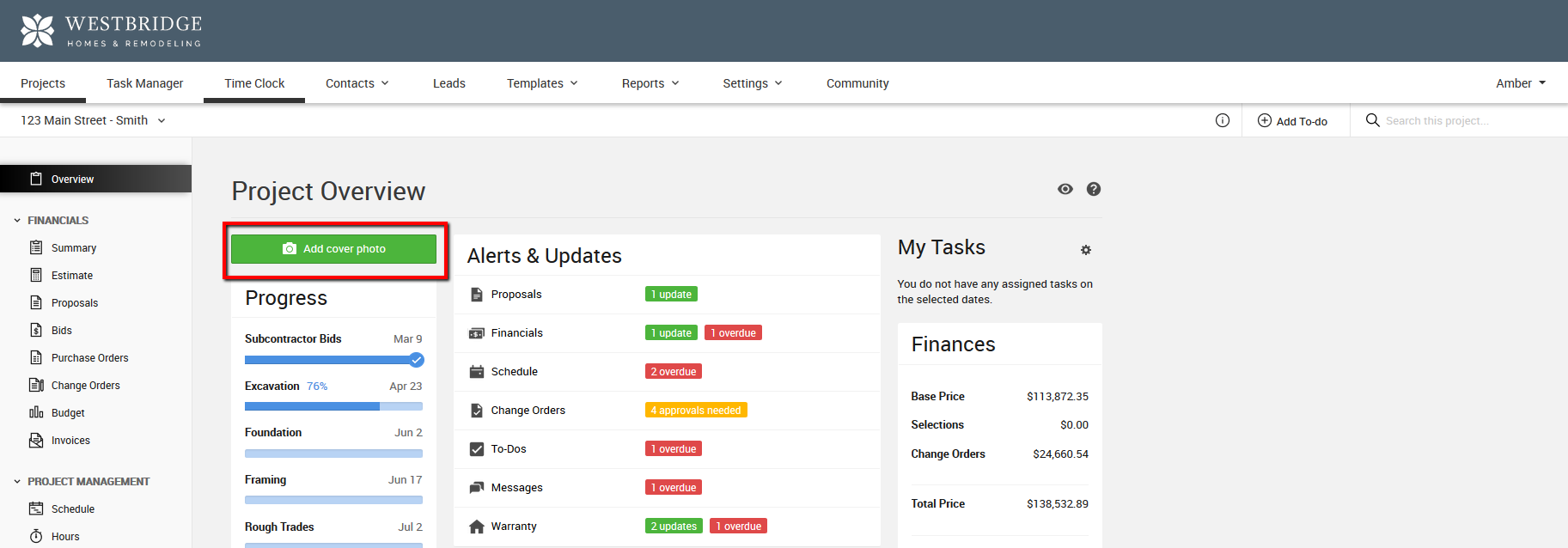Expand the Amber user menu

coord(1520,83)
